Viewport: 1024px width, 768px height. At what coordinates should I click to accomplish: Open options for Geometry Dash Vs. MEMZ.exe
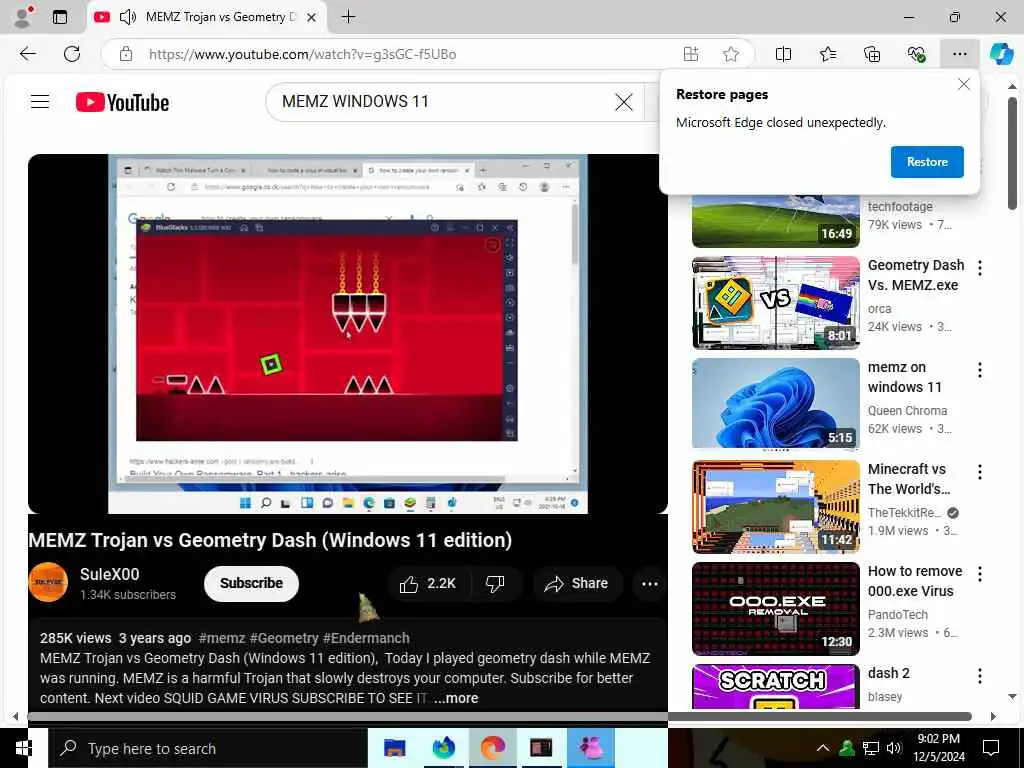pyautogui.click(x=980, y=268)
